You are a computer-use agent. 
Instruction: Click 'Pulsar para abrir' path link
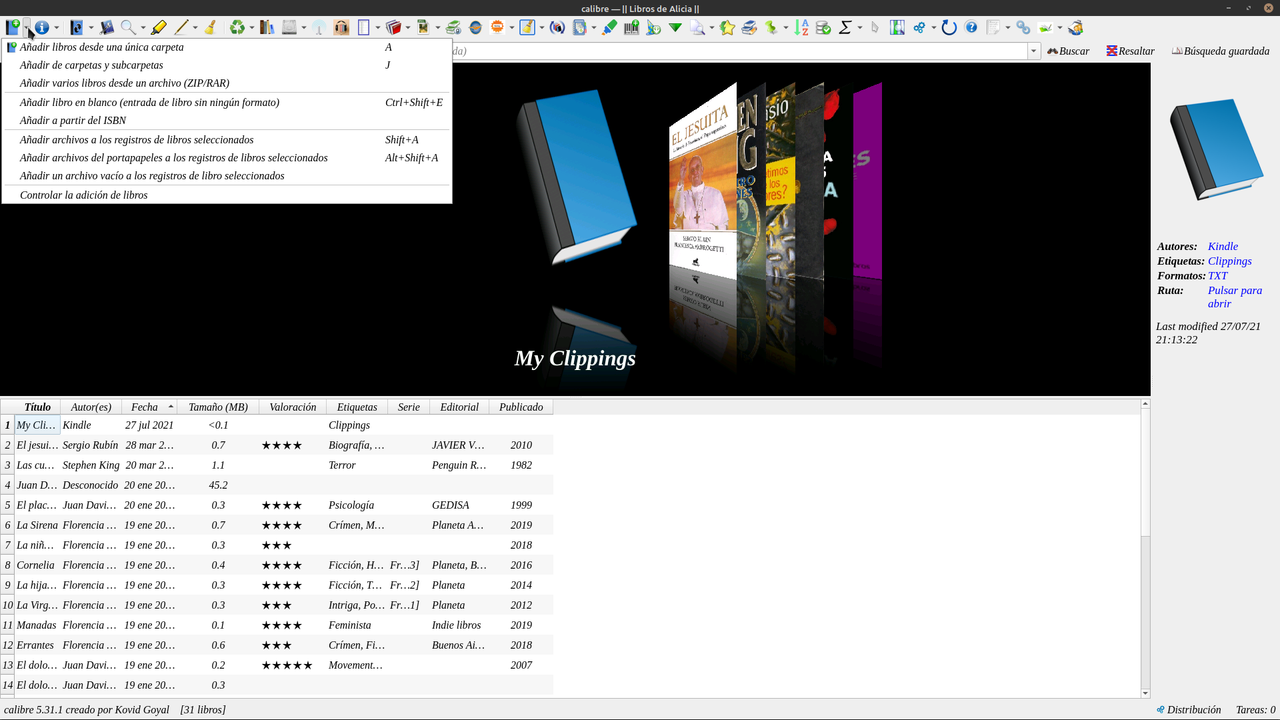point(1235,297)
